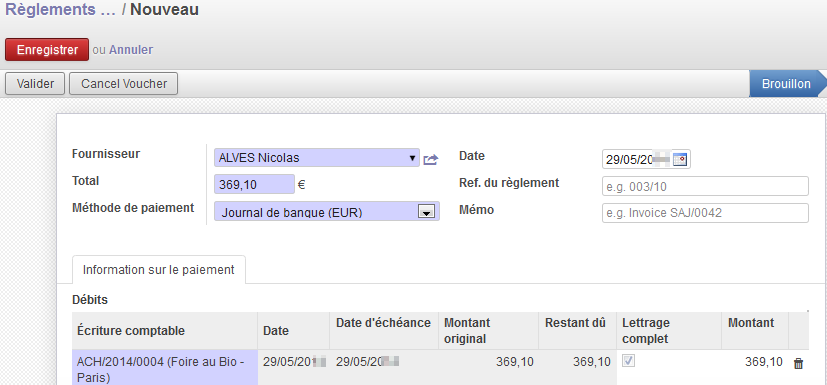
Task: Delete the ACH/2014/0004 debit line
Action: click(799, 363)
